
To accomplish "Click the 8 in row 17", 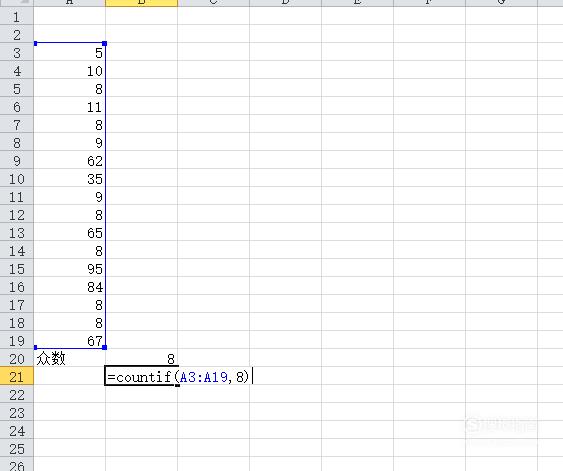I will click(x=70, y=304).
